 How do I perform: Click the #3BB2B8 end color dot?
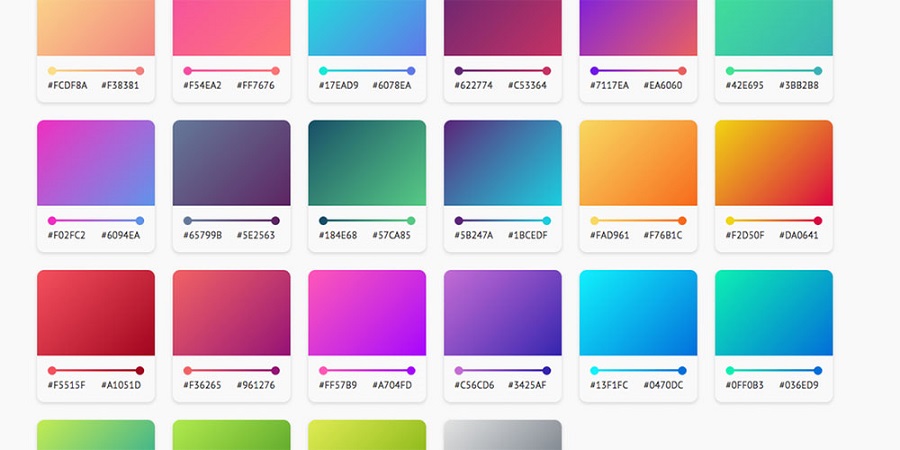click(x=818, y=71)
